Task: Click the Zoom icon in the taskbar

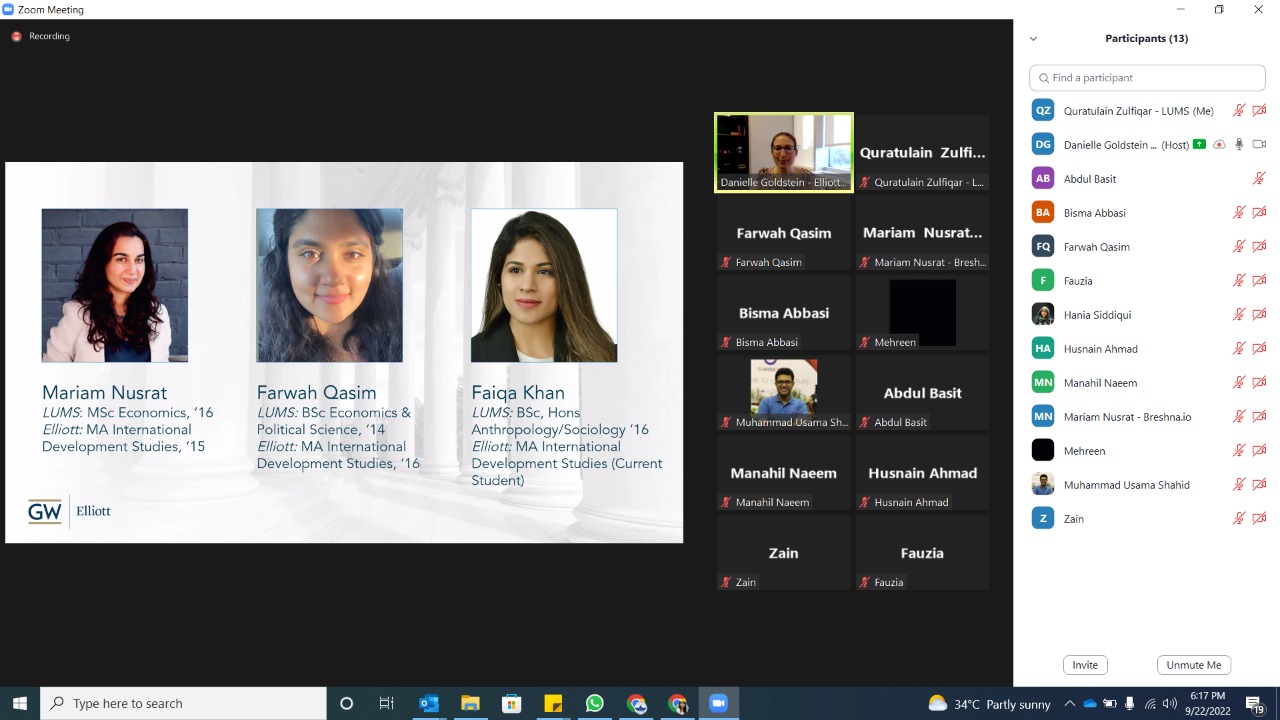Action: click(x=717, y=704)
